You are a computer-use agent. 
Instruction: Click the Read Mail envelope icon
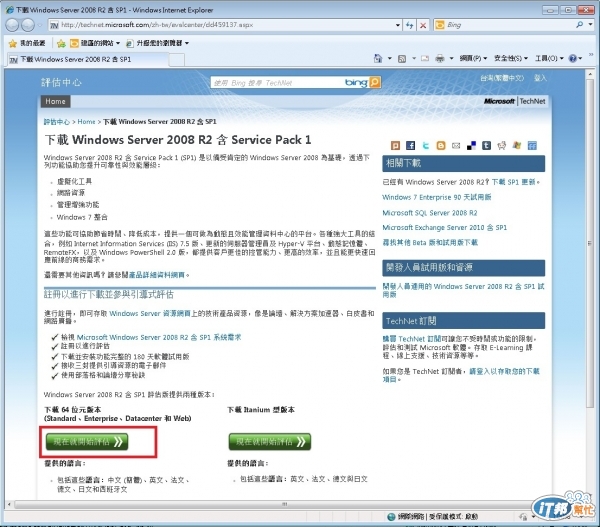pos(425,59)
